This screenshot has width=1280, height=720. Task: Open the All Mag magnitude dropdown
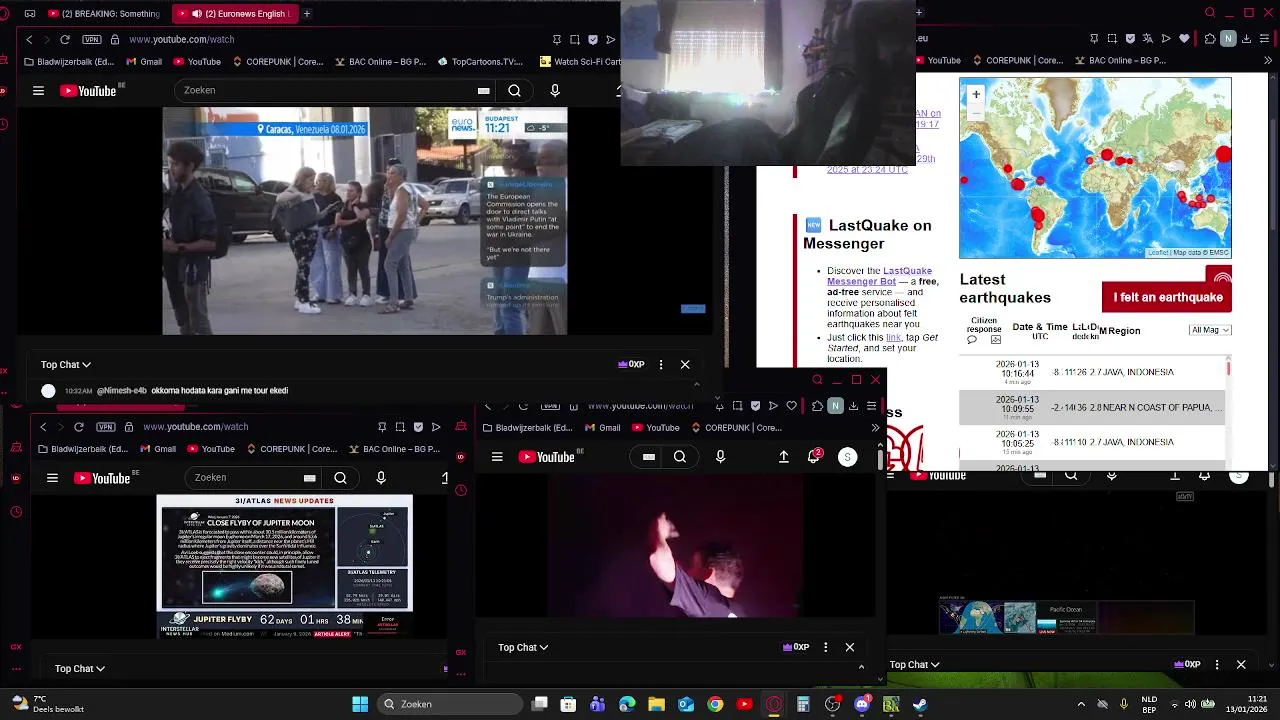(1209, 330)
